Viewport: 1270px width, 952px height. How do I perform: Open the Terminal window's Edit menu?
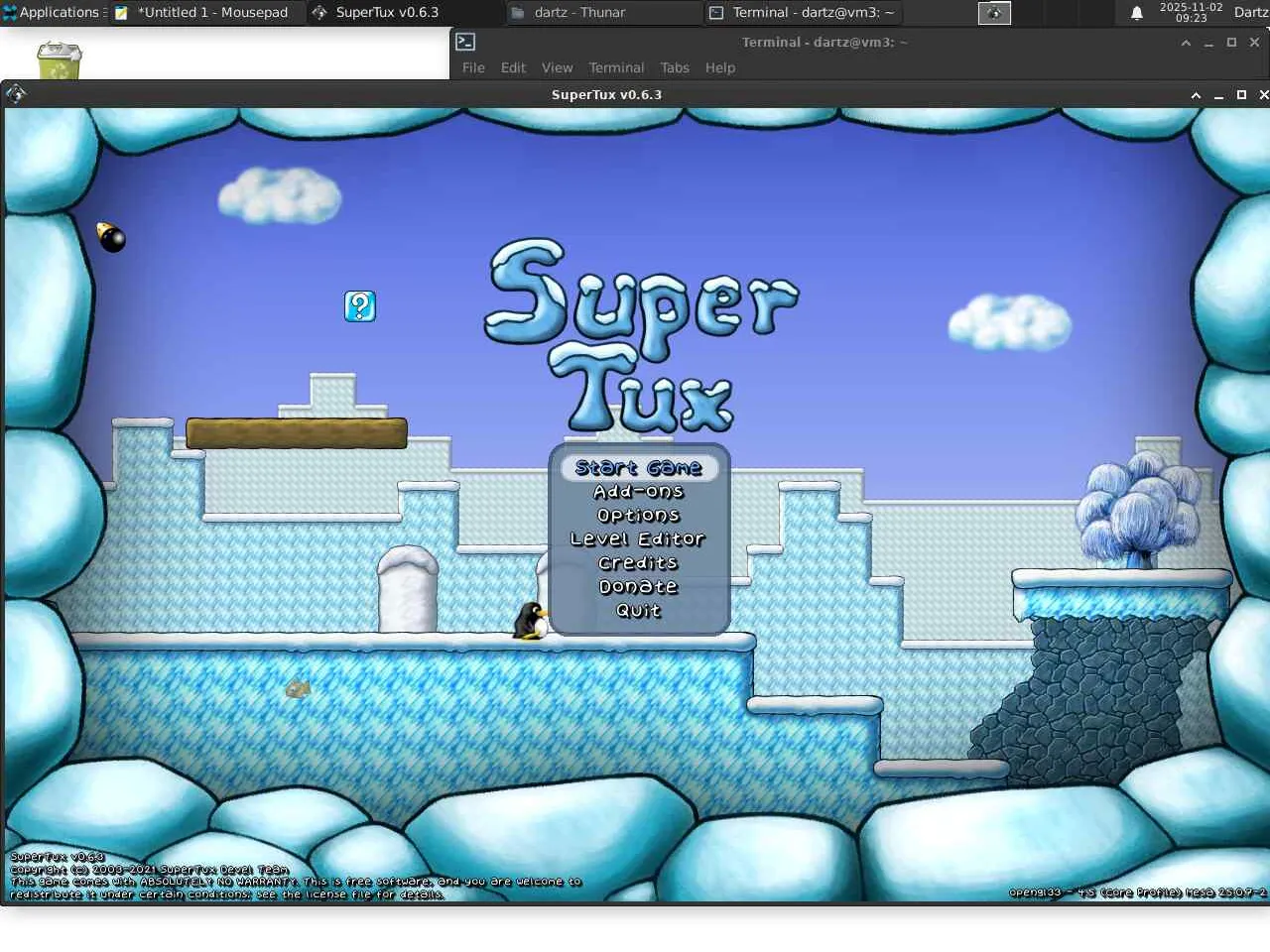(x=513, y=67)
